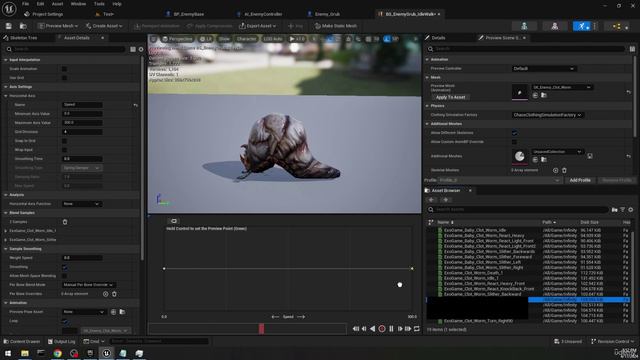Image resolution: width=640 pixels, height=360 pixels.
Task: Delete Per Bone Overrides array elements
Action: (x=114, y=294)
